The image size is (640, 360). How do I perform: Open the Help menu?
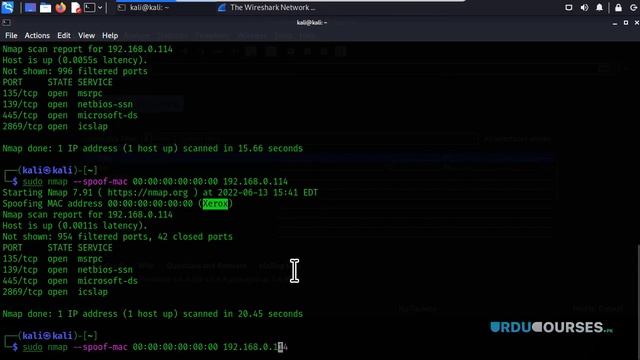point(110,36)
